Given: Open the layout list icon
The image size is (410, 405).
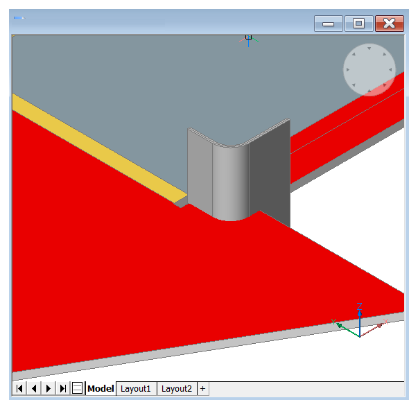Looking at the screenshot, I should click(77, 388).
